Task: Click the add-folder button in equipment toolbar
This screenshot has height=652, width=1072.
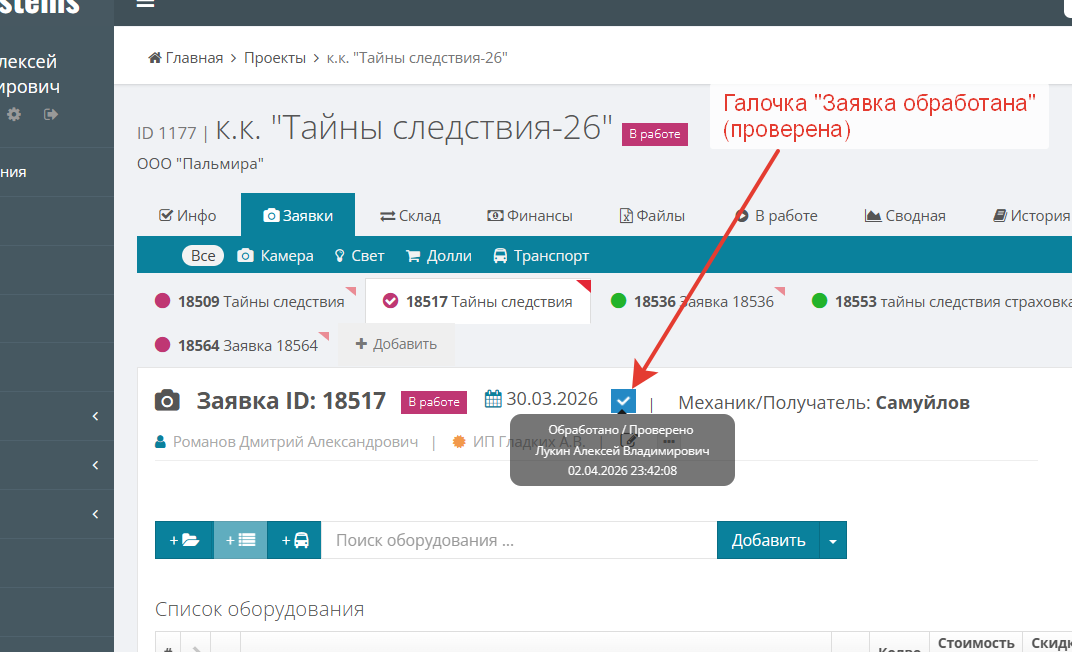Action: coord(184,540)
